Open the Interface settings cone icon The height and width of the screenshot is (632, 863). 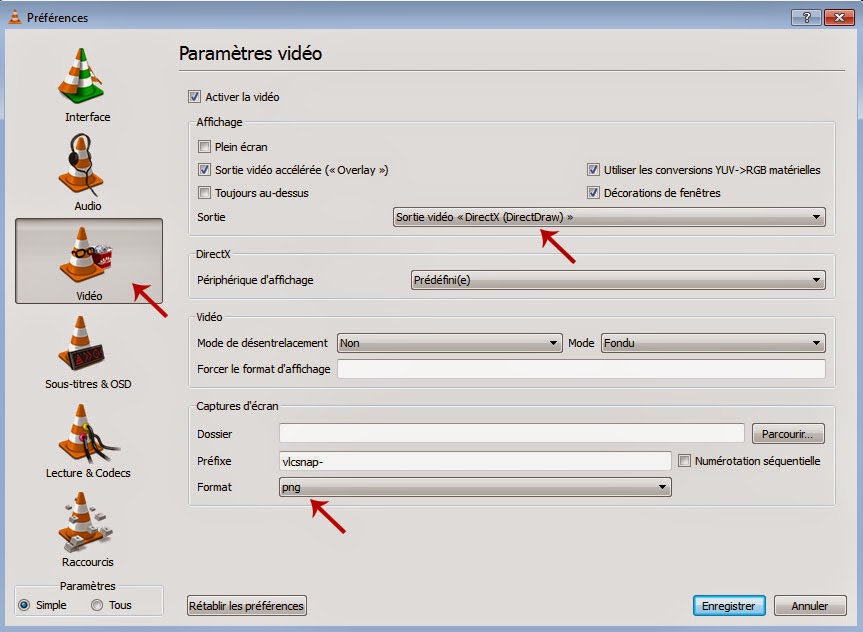tap(81, 76)
